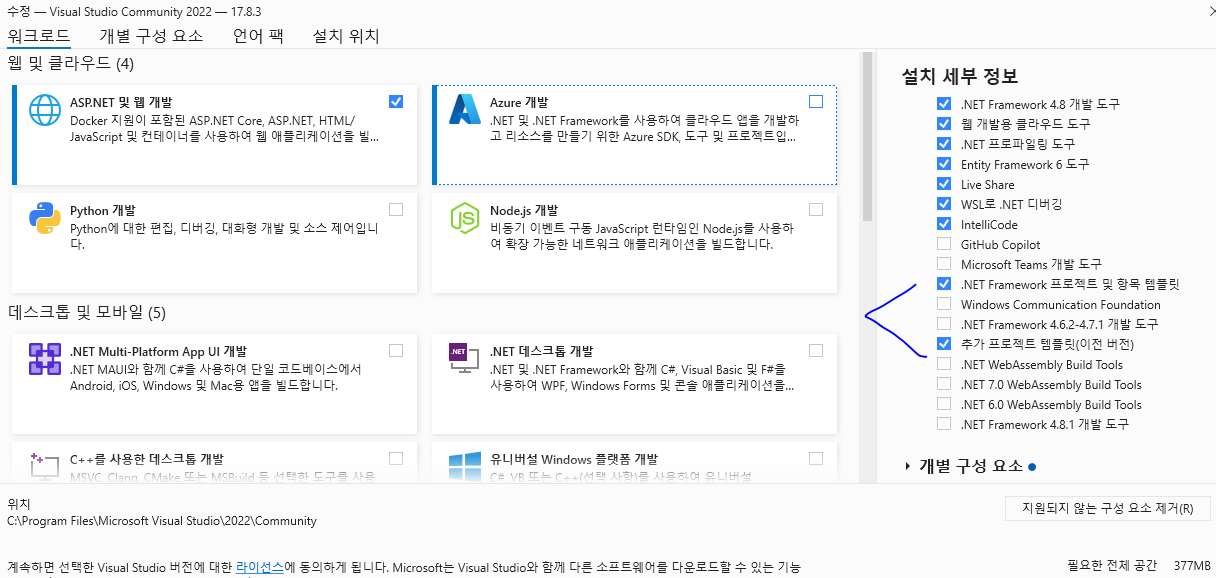This screenshot has width=1216, height=578.
Task: Click the 데스크톱 및 모바일 (5) heading
Action: (x=87, y=313)
